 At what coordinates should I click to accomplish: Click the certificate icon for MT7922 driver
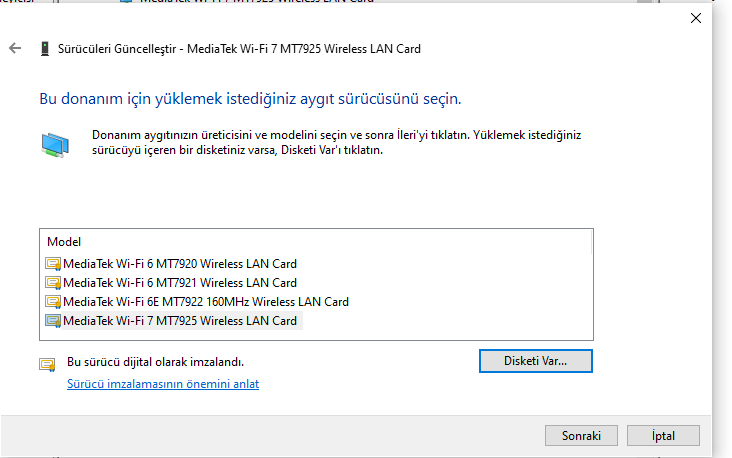(x=53, y=302)
